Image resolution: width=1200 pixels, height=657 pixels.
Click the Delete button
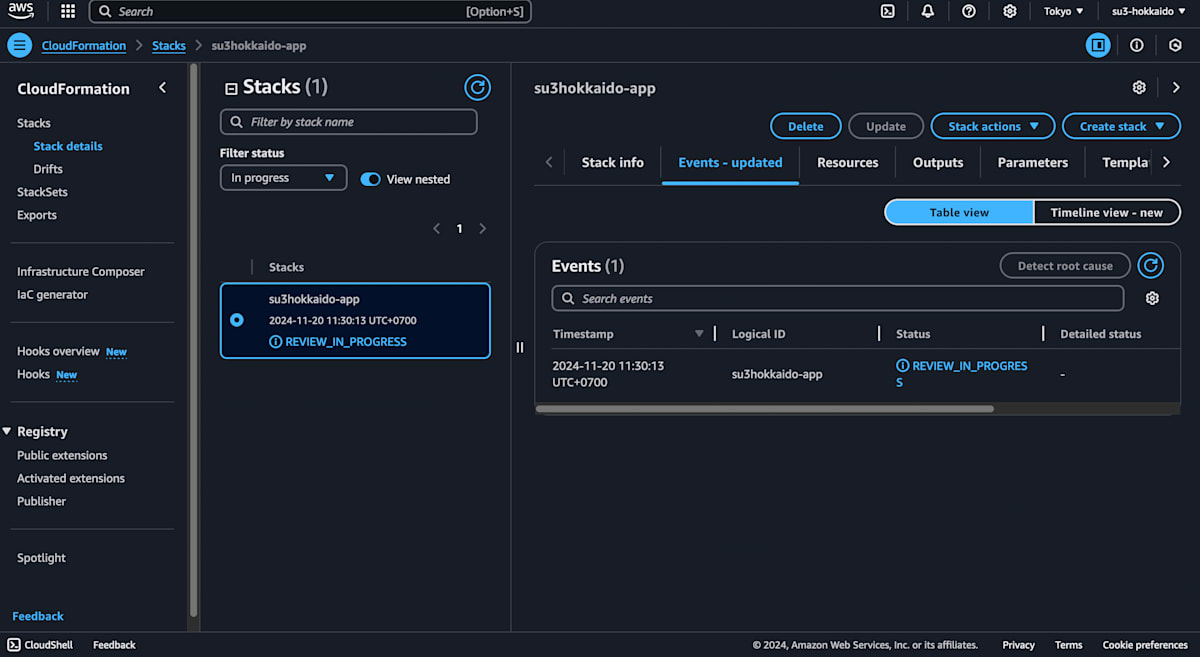pyautogui.click(x=806, y=126)
